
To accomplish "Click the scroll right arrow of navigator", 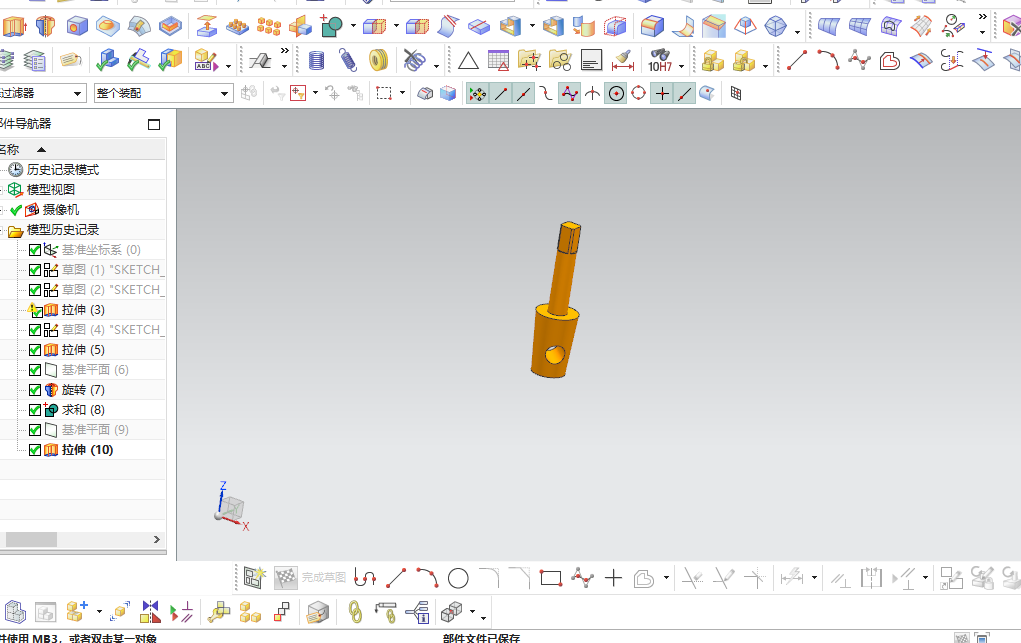I will tap(156, 539).
